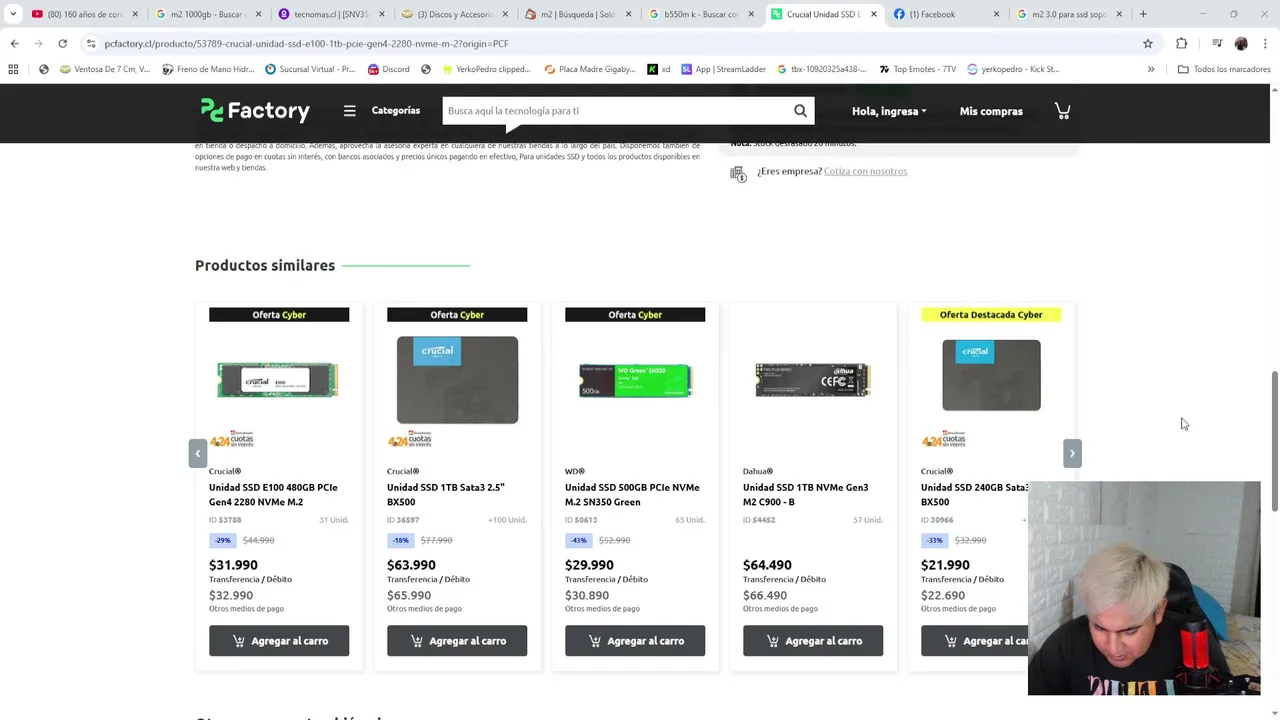Open yerkopedro Kick bookmark
Viewport: 1280px width, 720px height.
pos(1012,69)
